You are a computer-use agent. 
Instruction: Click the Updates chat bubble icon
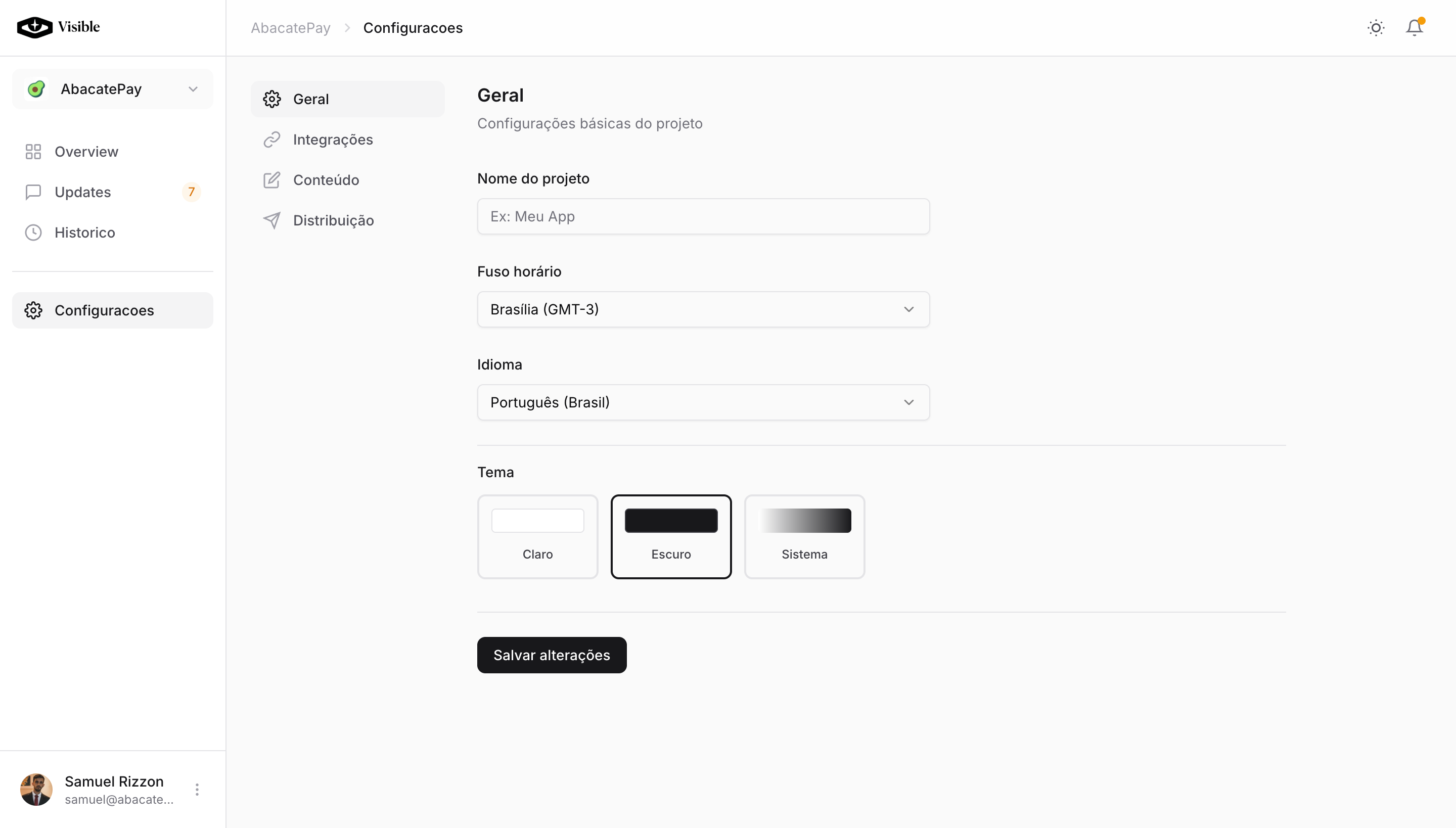(x=33, y=192)
